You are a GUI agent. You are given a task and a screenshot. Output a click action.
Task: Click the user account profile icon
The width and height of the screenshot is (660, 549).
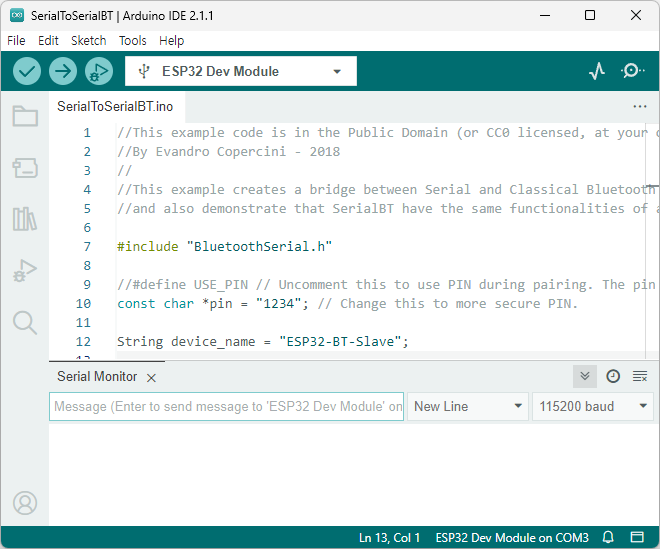pyautogui.click(x=25, y=503)
